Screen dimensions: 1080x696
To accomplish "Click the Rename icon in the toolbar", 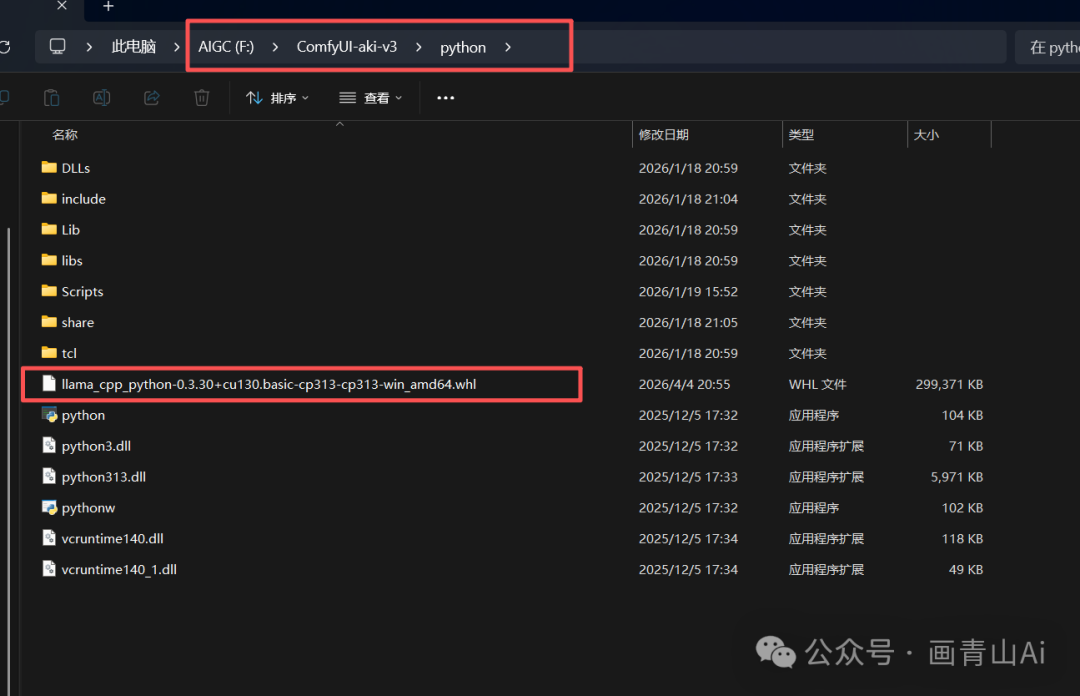I will pyautogui.click(x=101, y=97).
